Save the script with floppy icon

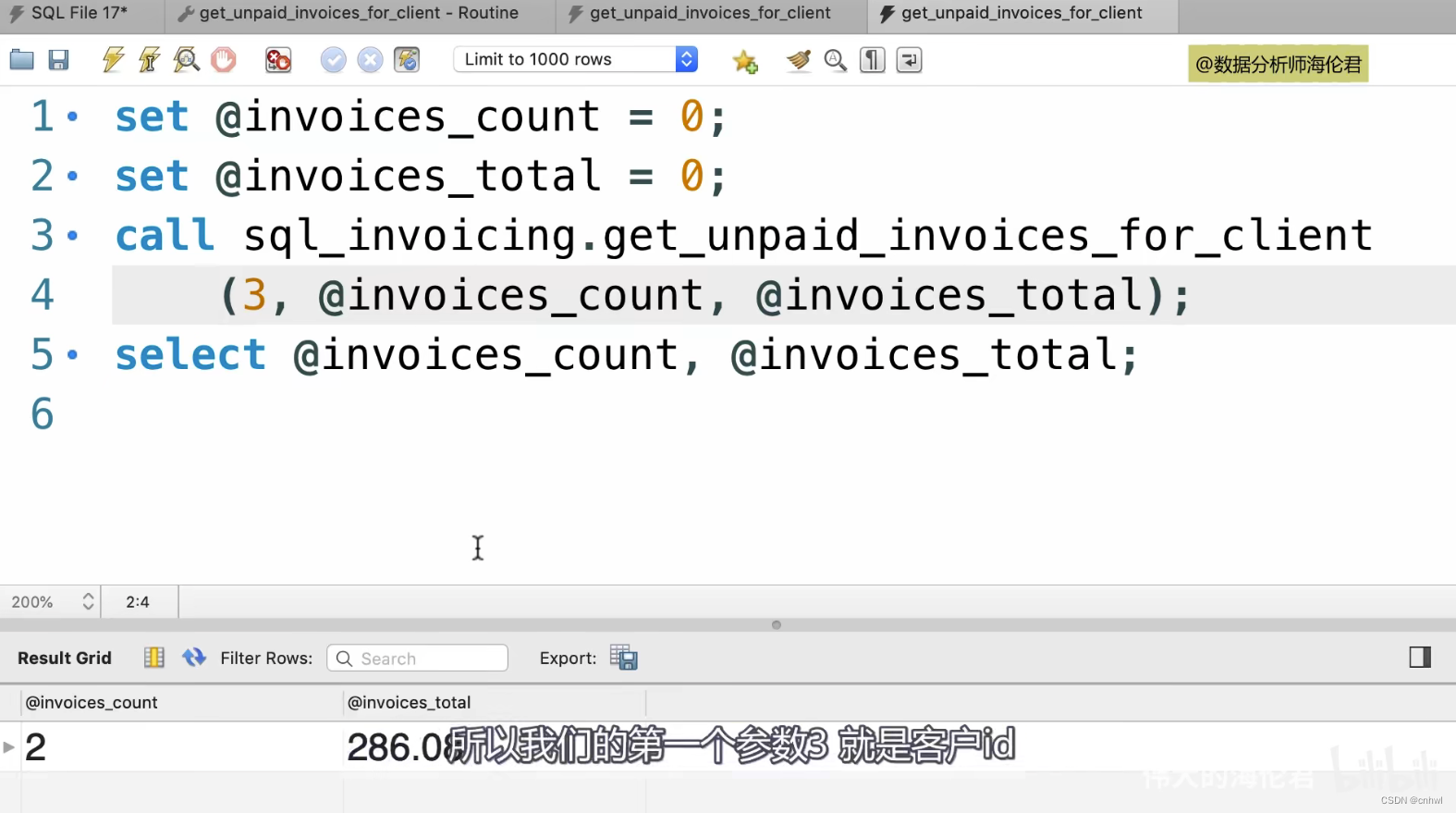[x=58, y=60]
